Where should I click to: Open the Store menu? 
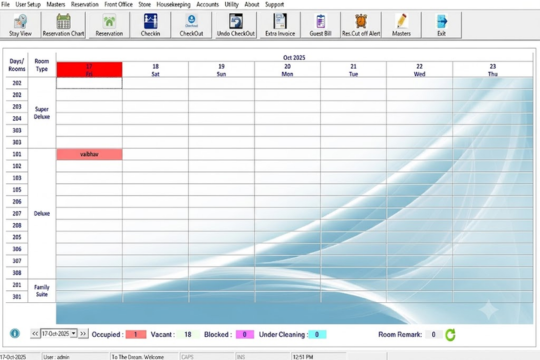coord(145,4)
